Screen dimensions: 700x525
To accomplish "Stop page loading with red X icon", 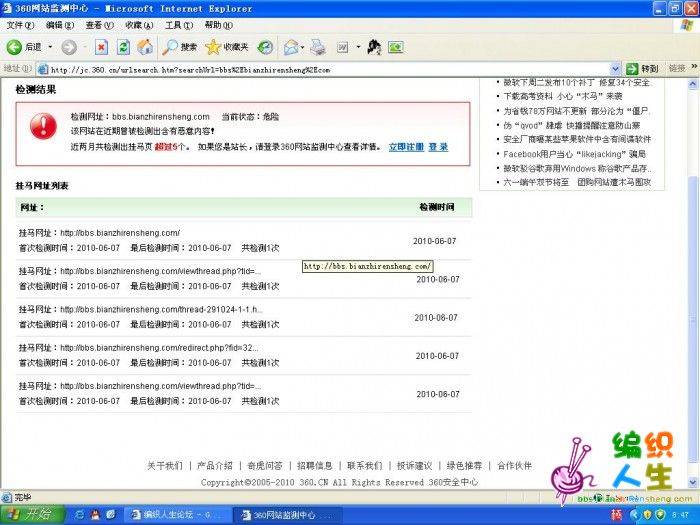I will tap(102, 47).
